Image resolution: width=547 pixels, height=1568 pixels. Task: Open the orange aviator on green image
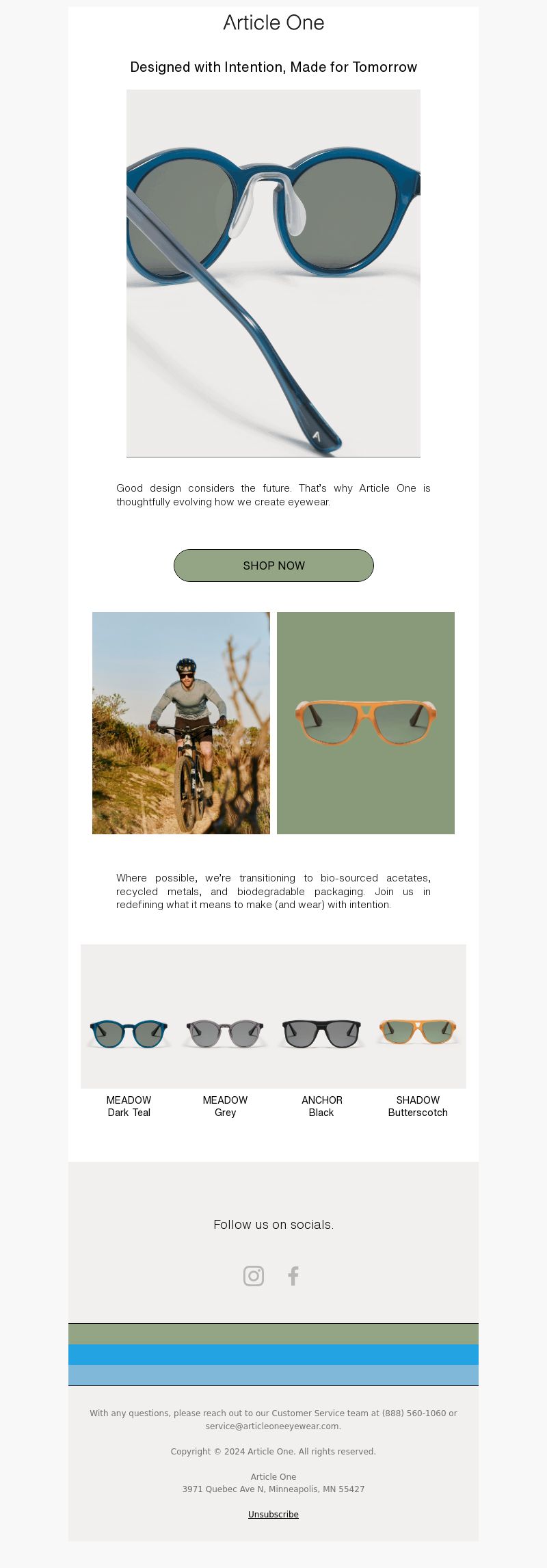[366, 723]
